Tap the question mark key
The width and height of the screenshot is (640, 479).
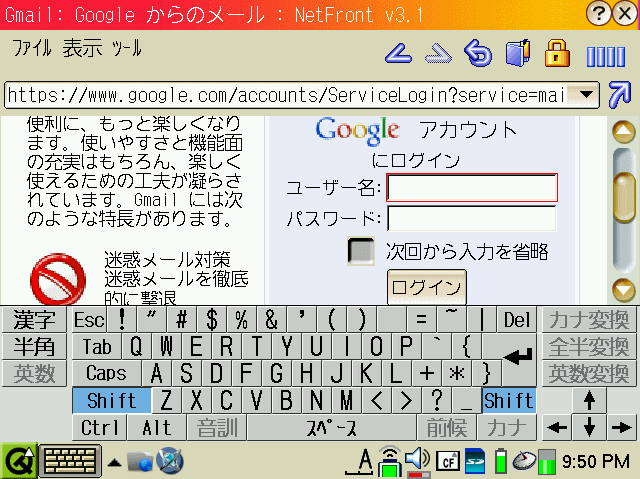437,401
